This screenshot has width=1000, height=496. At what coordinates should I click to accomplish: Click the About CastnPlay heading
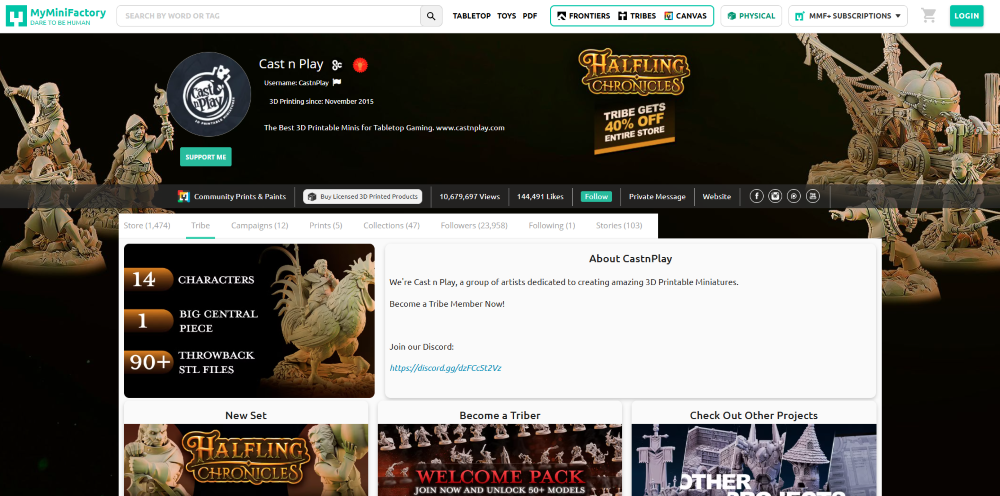coord(630,259)
